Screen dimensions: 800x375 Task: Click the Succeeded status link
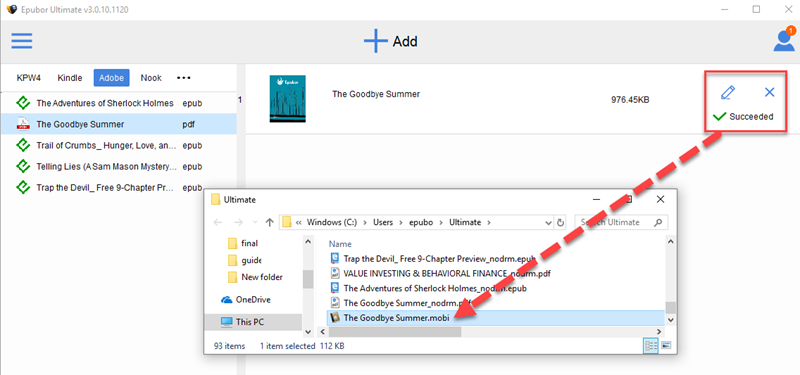[743, 116]
